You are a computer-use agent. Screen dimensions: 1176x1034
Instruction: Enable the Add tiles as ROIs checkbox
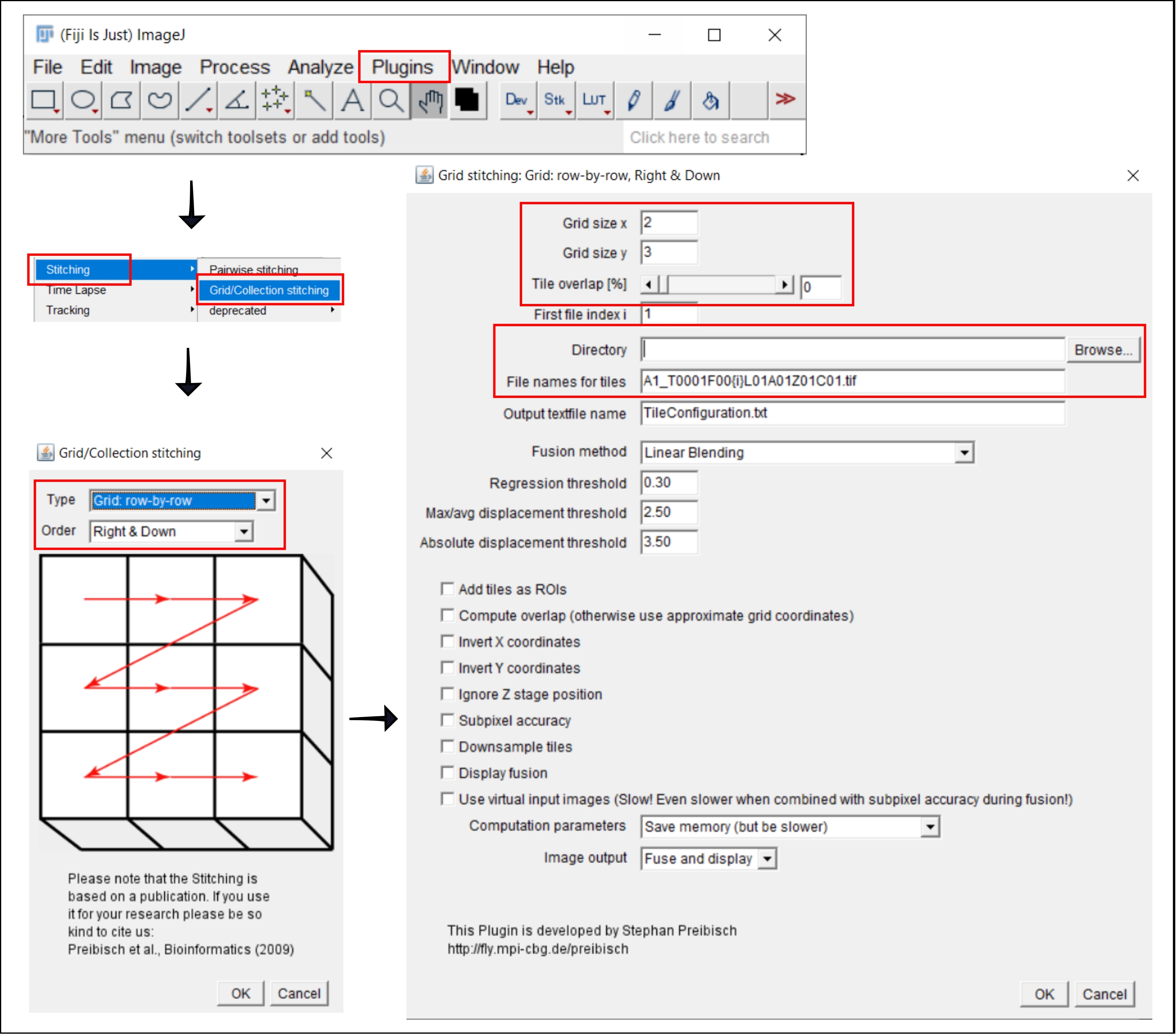[447, 589]
